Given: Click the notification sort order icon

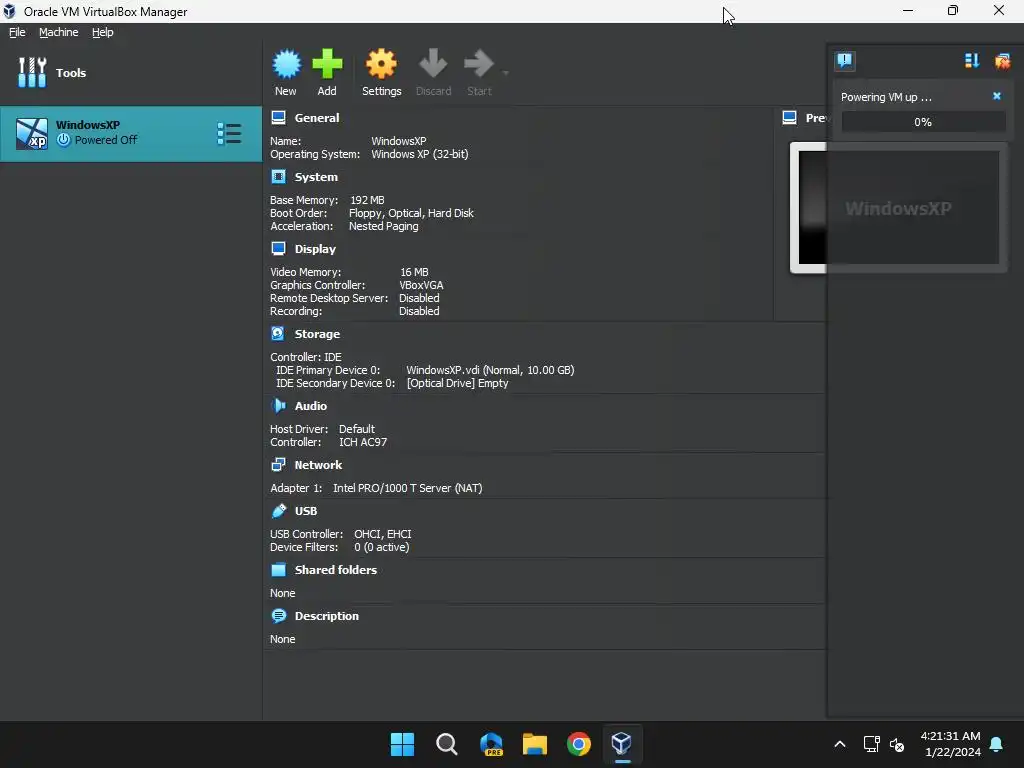Looking at the screenshot, I should coord(972,61).
